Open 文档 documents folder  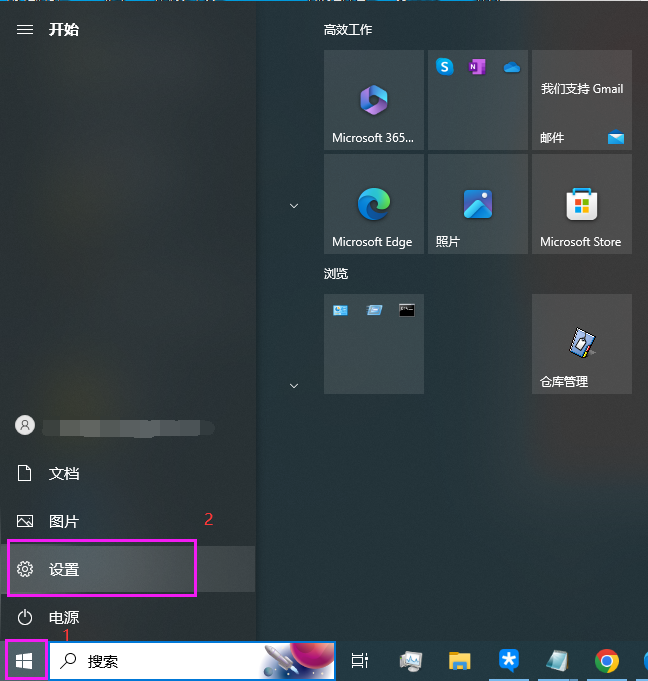[128, 473]
